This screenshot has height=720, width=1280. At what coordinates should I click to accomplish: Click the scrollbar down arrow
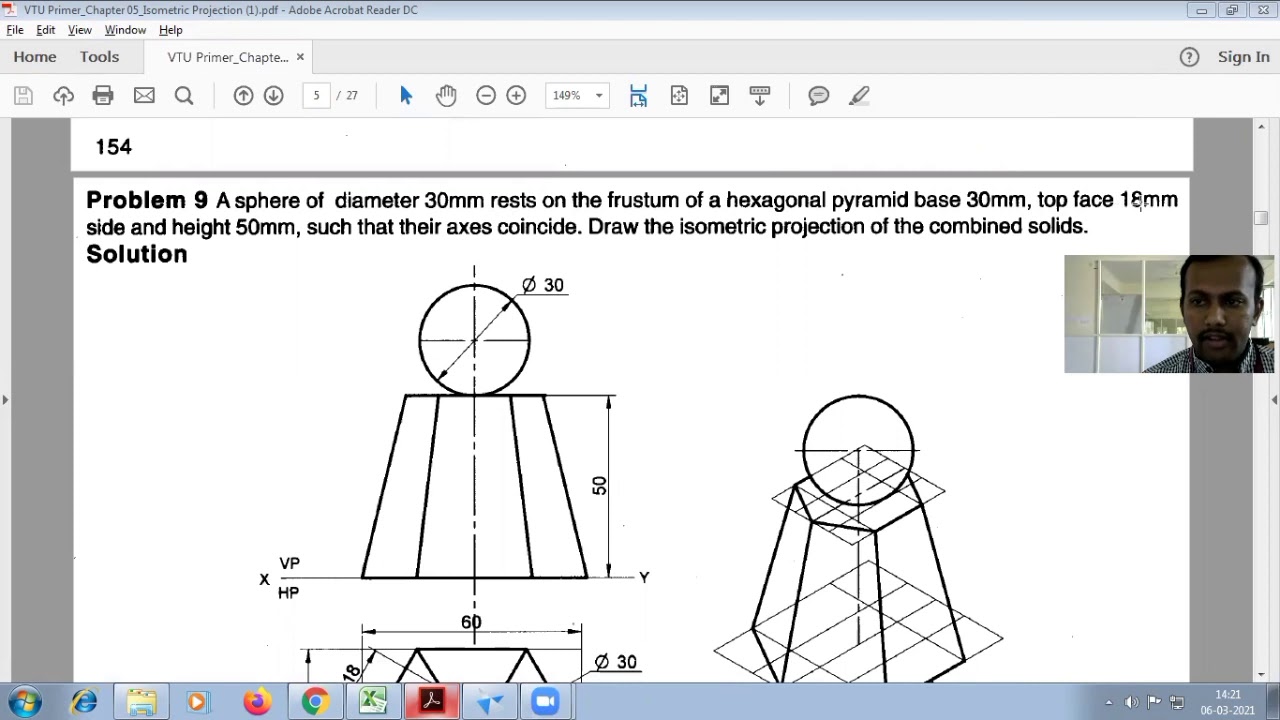click(x=1260, y=675)
